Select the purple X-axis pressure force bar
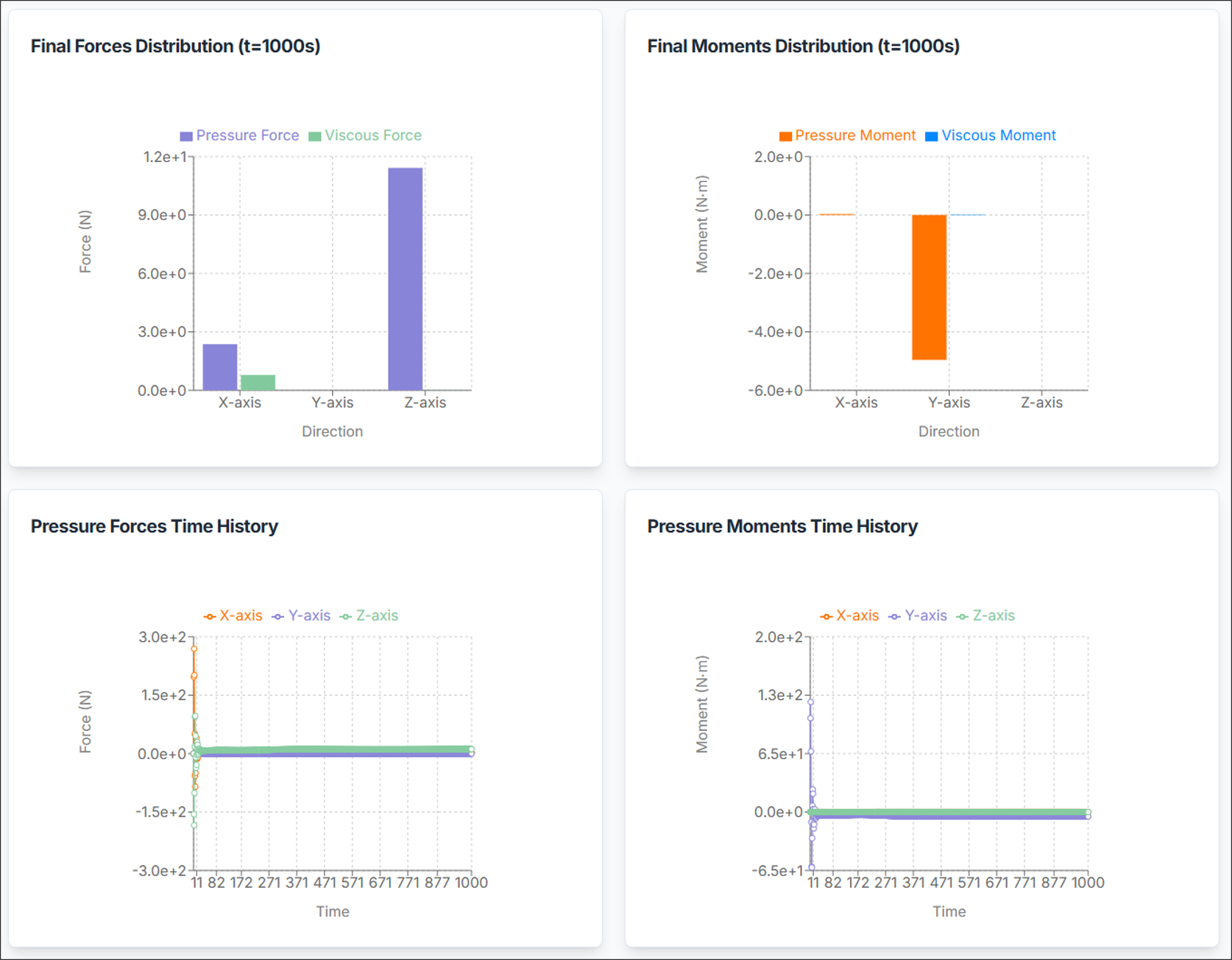The width and height of the screenshot is (1232, 960). tap(220, 367)
